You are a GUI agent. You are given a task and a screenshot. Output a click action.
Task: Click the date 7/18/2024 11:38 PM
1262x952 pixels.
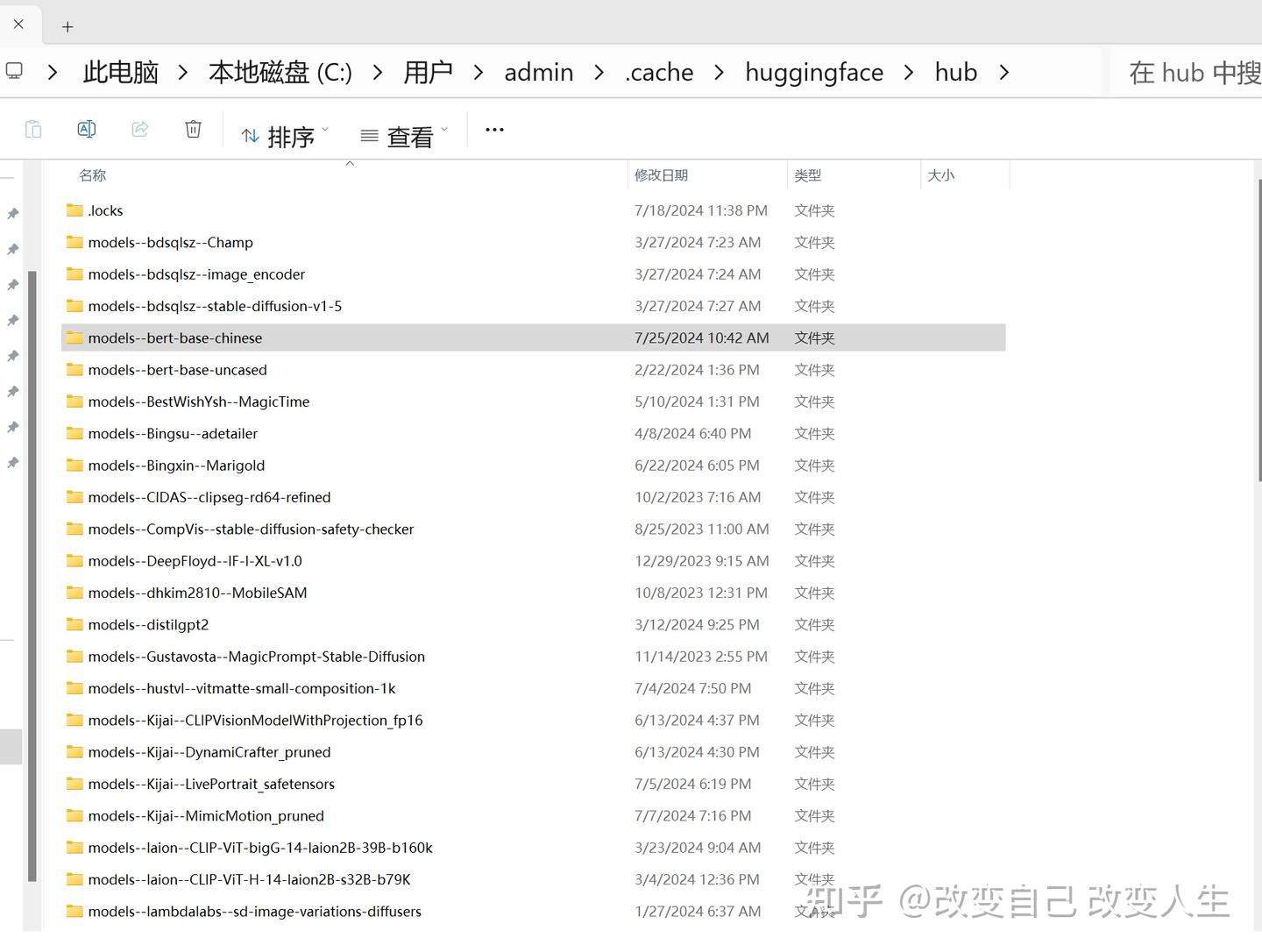[701, 210]
